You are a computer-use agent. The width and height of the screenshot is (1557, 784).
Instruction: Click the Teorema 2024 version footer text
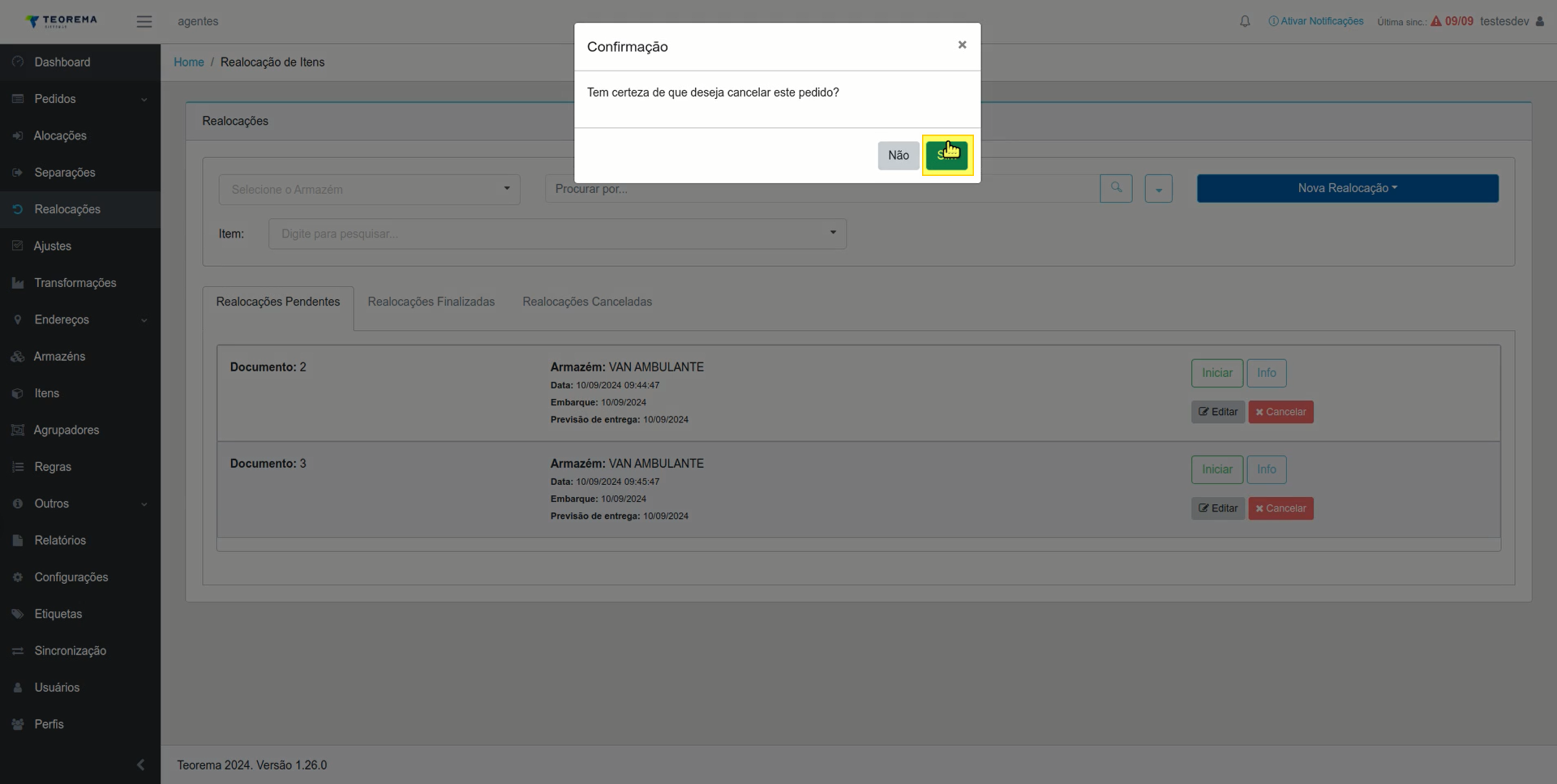point(252,765)
